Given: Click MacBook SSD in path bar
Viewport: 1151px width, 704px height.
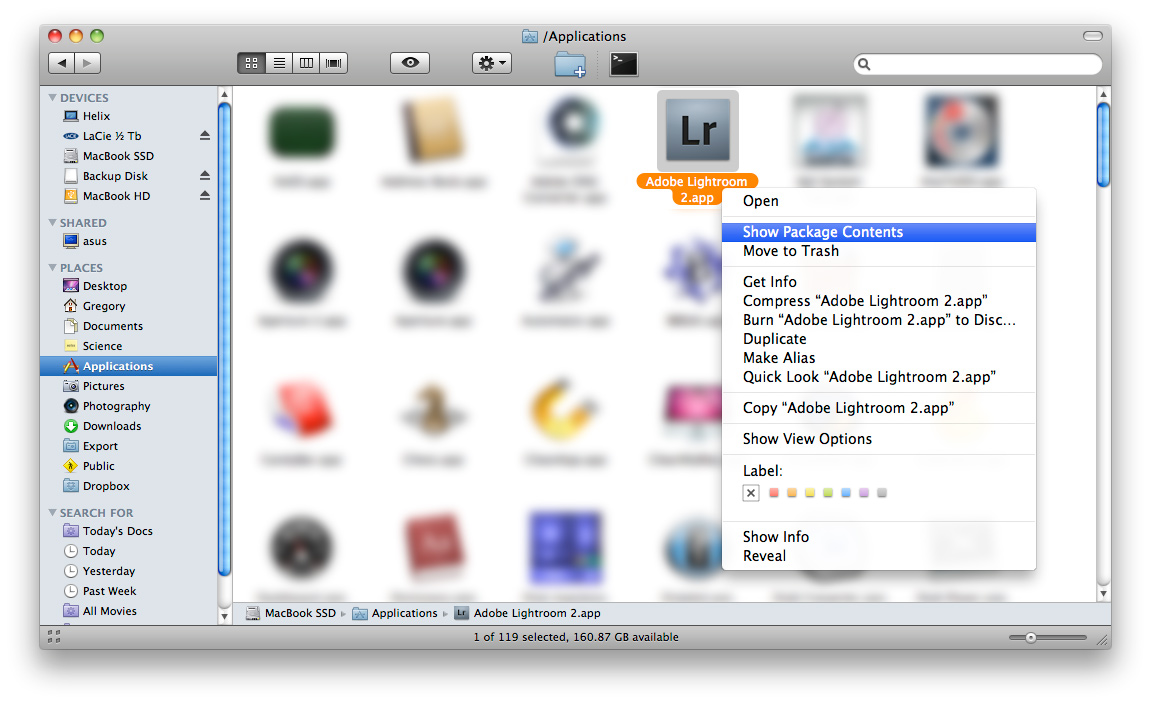Looking at the screenshot, I should coord(291,613).
